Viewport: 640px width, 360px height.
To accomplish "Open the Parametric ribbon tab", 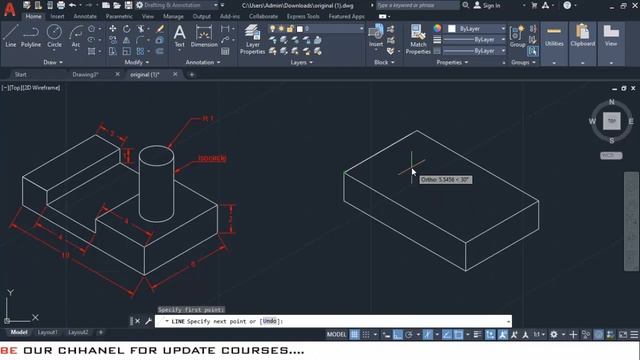I will 119,16.
